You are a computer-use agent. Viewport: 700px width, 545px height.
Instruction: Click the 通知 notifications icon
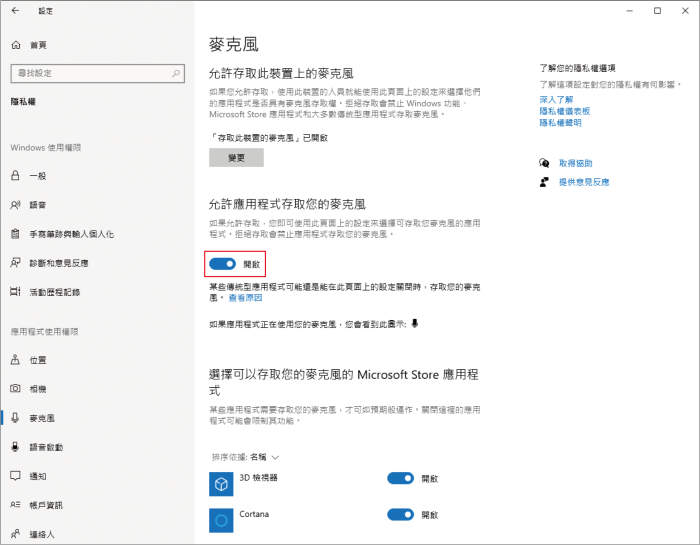coord(15,476)
